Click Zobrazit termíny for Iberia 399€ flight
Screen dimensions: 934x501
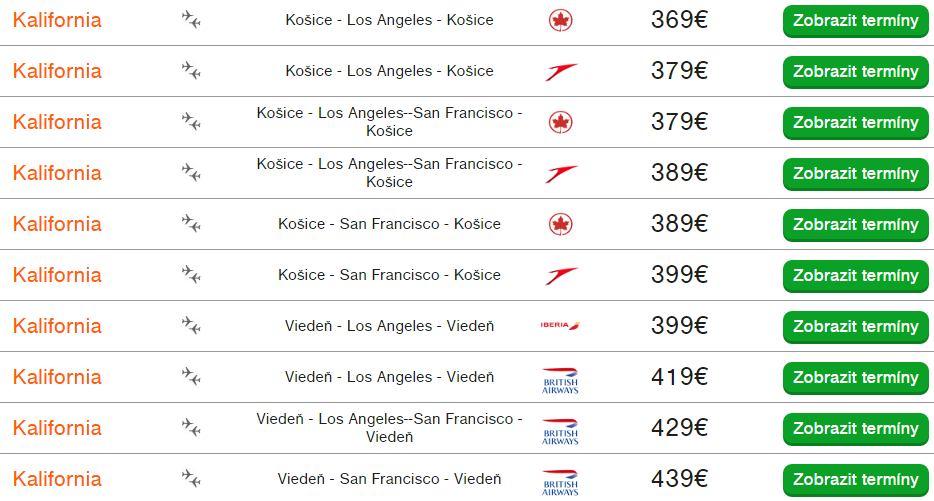pos(855,327)
